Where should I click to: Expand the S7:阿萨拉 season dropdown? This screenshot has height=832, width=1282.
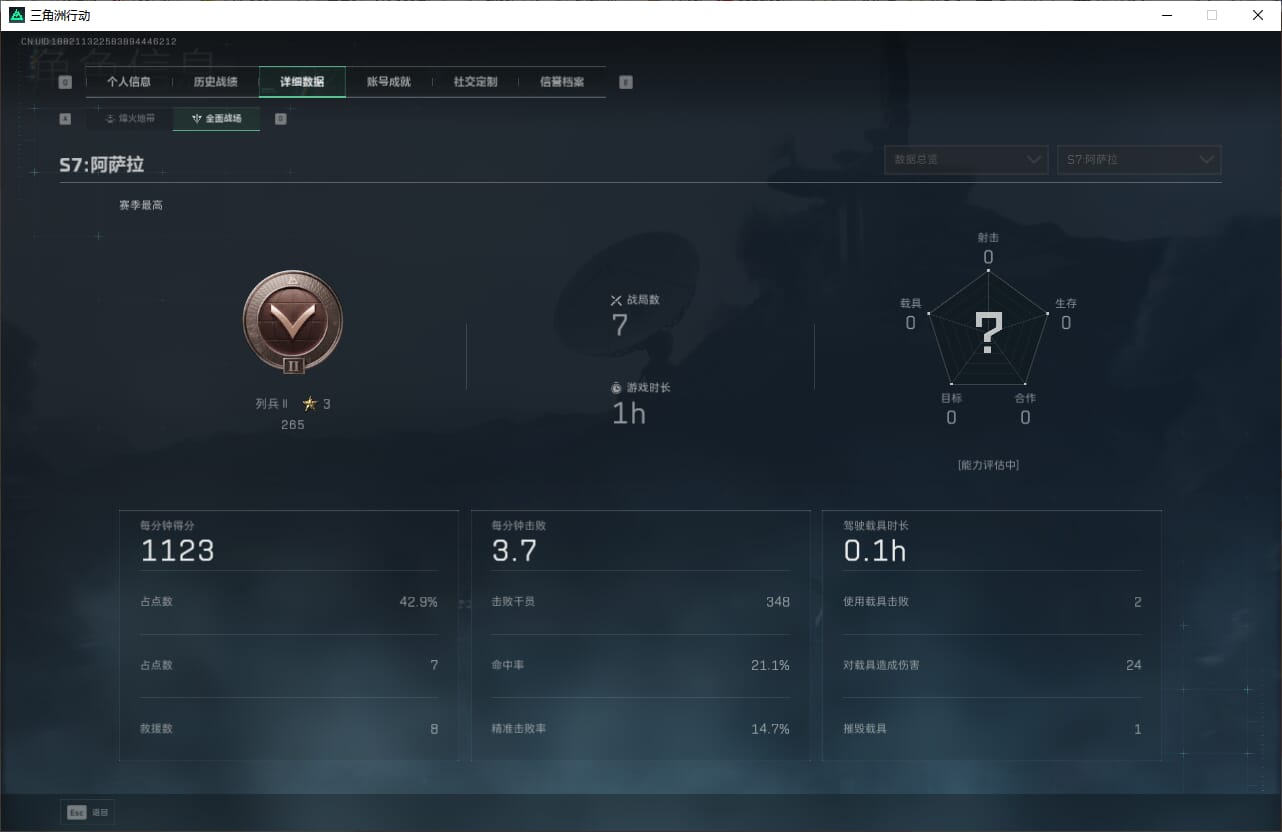(1139, 160)
